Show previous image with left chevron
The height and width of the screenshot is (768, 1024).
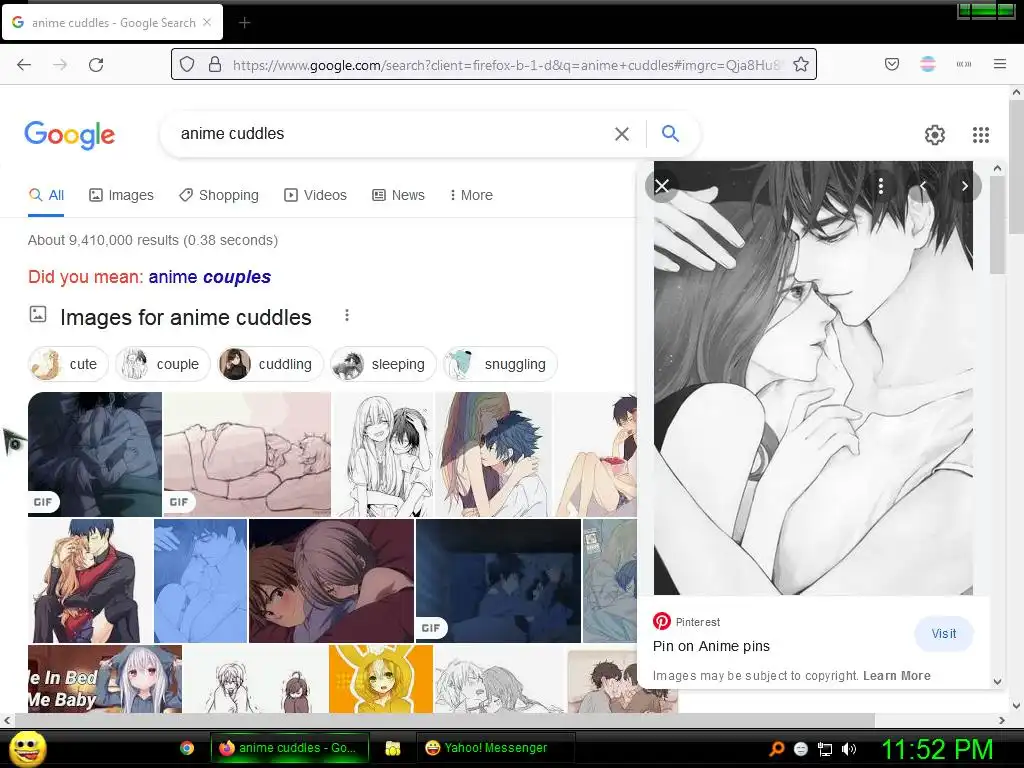[923, 186]
